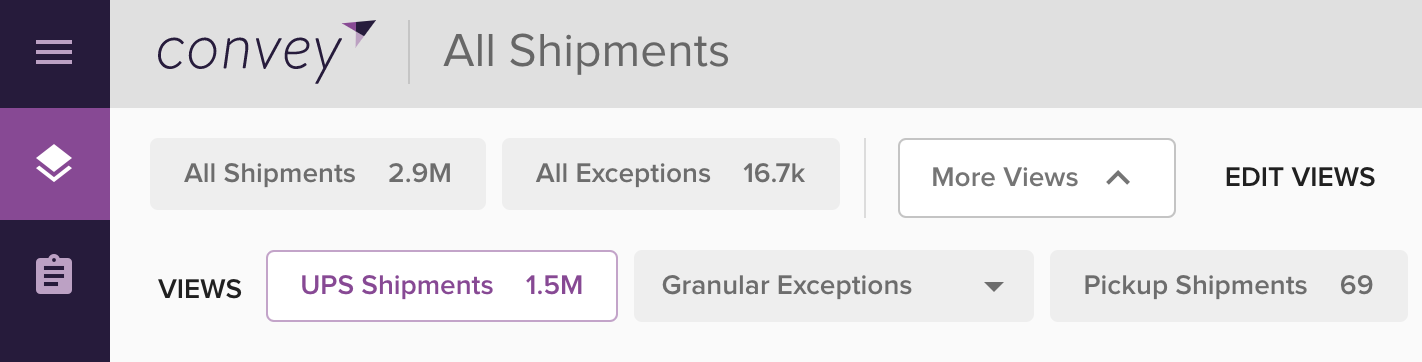Collapse More Views using the up chevron
Screen dimensions: 1422x362
point(1118,178)
